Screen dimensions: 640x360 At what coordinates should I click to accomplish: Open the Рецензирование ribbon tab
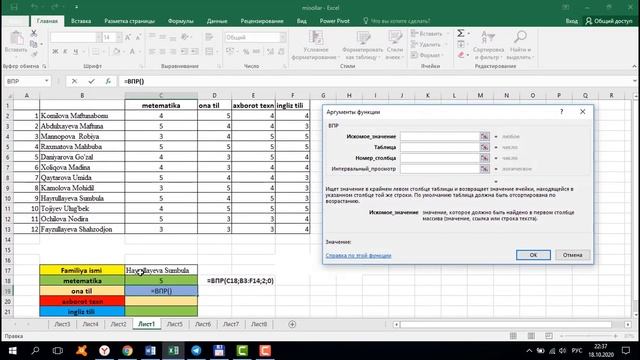coord(262,21)
